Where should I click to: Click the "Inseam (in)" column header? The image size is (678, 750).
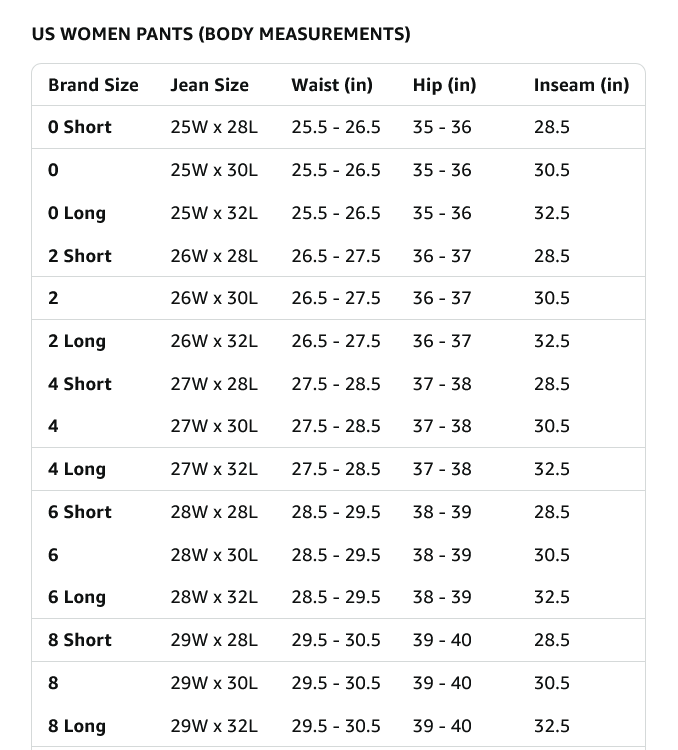pyautogui.click(x=581, y=85)
